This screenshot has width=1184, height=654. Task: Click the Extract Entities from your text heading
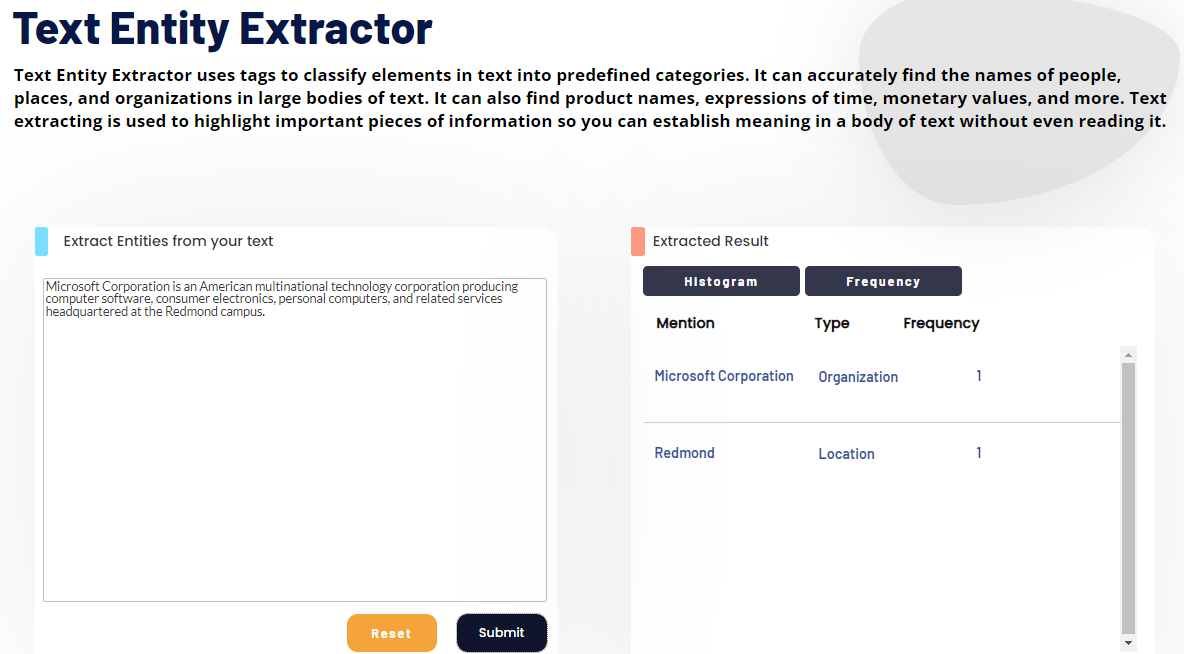coord(166,241)
